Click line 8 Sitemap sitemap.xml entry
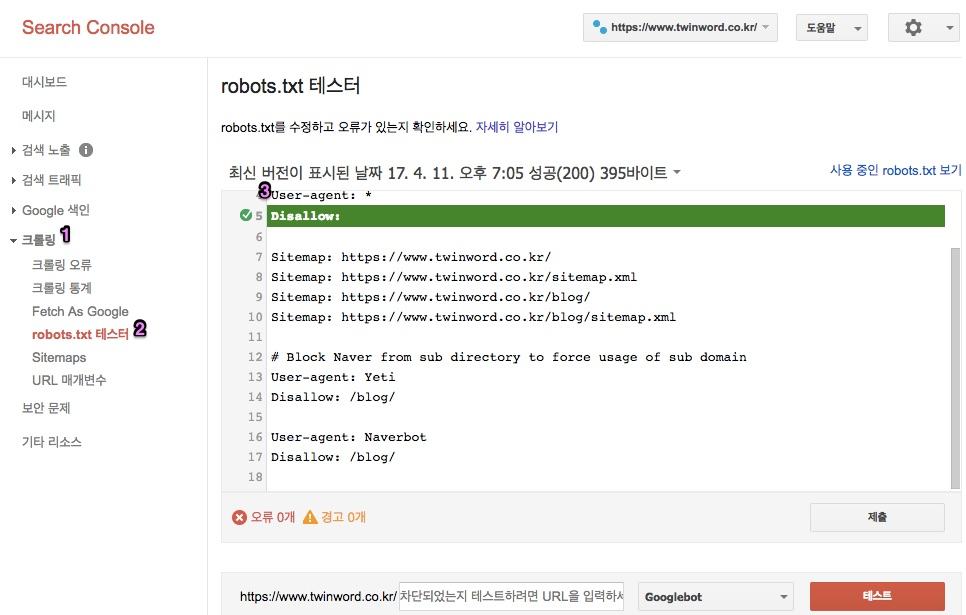Viewport: 966px width, 615px height. [x=454, y=277]
